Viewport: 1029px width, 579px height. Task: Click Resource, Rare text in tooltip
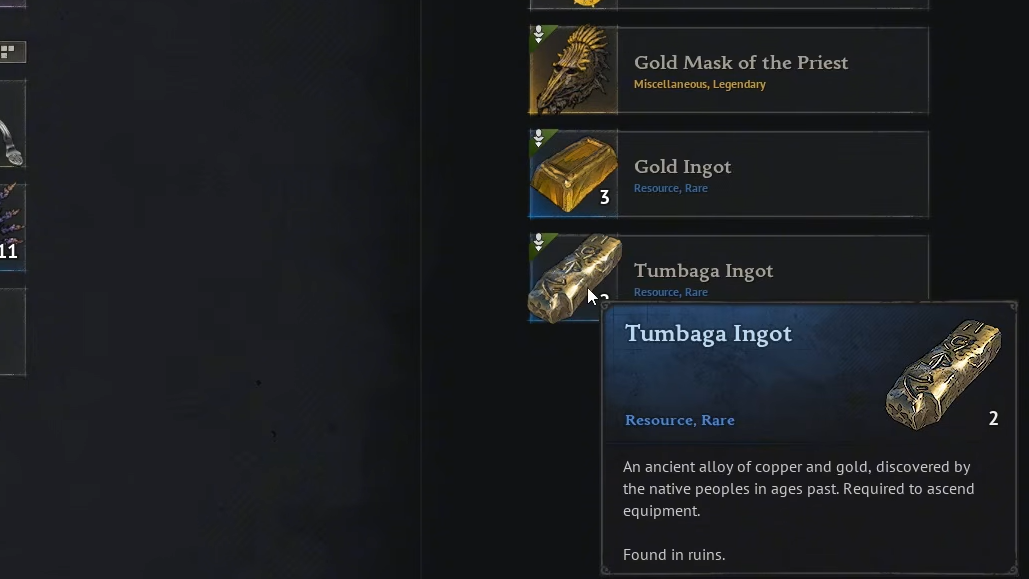coord(680,420)
